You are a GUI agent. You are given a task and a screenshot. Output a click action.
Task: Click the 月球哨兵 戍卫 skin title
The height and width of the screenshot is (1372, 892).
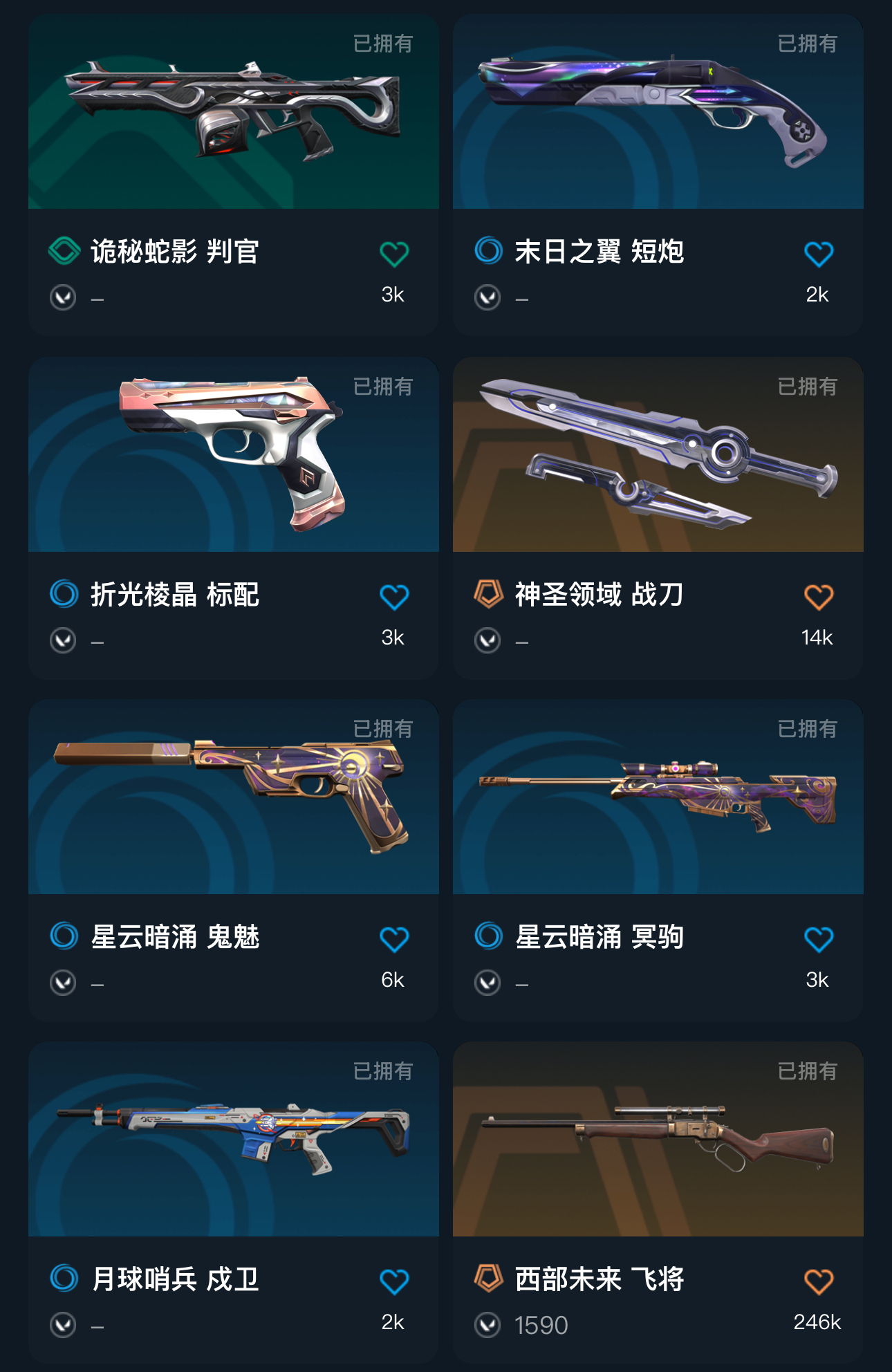tap(175, 1279)
